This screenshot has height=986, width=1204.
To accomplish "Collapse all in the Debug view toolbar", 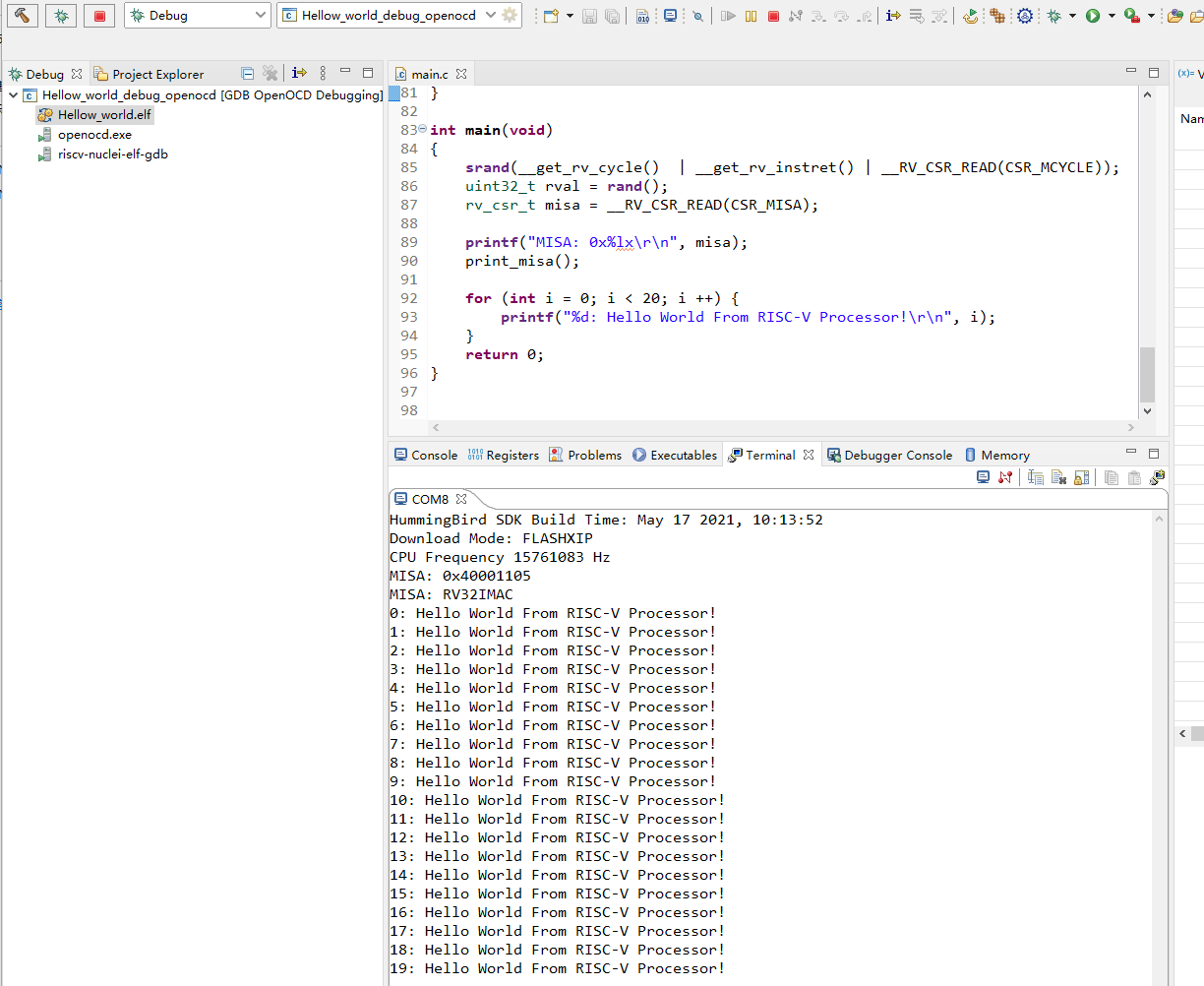I will [247, 74].
